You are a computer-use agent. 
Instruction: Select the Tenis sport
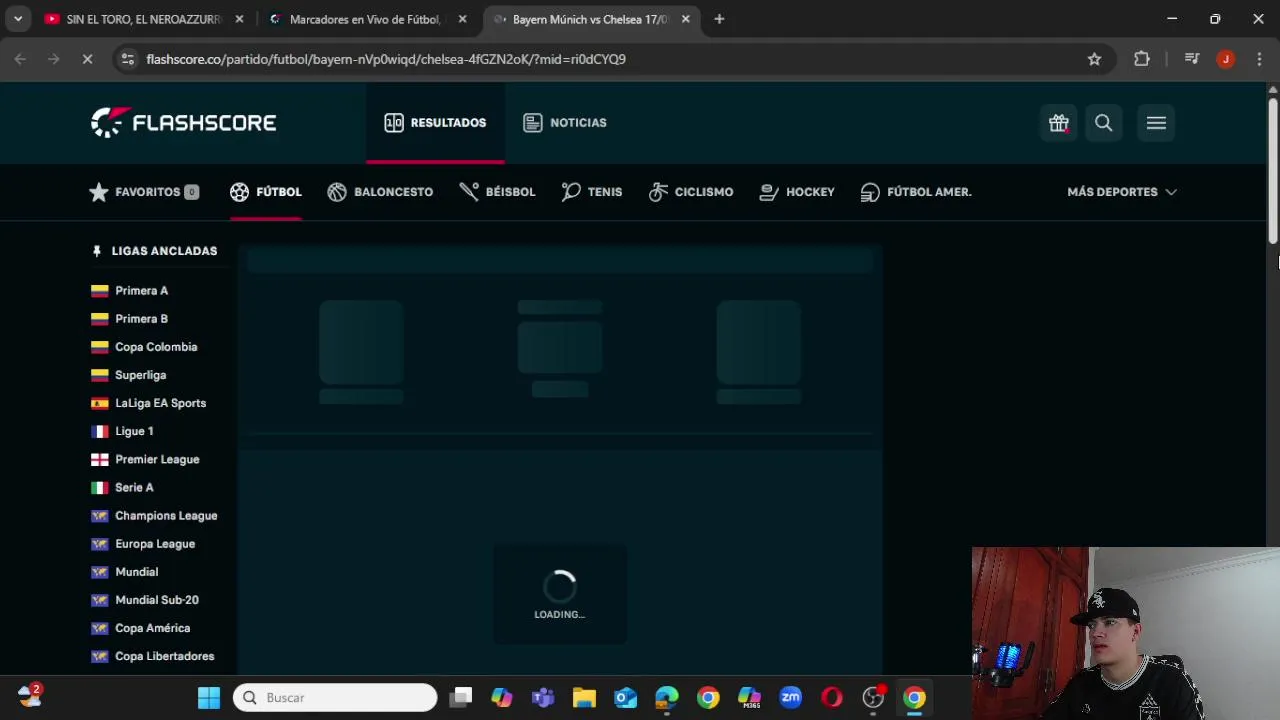tap(592, 192)
